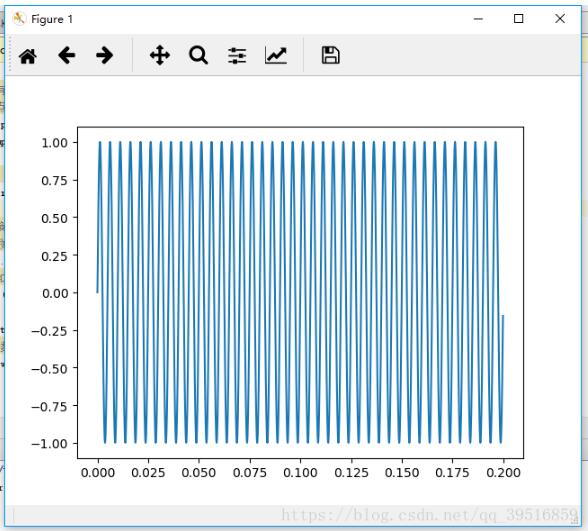
Task: Click the y-axis label 0.00
Action: [x=54, y=293]
